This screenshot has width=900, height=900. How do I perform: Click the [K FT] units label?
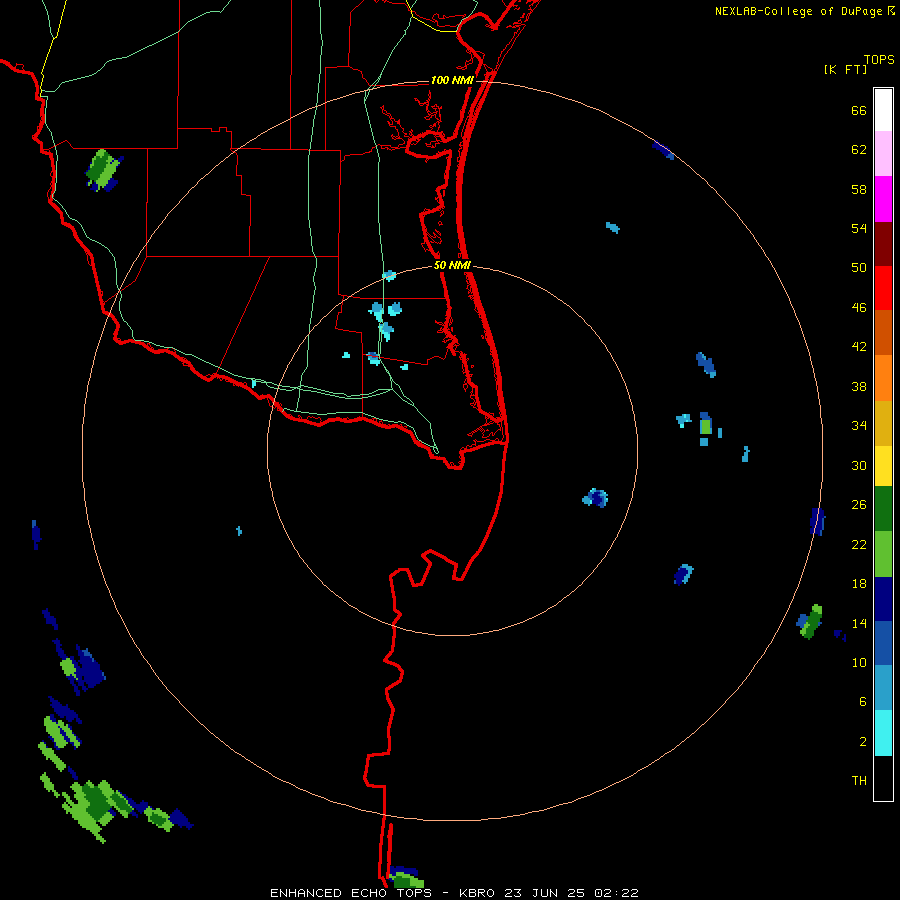(846, 70)
